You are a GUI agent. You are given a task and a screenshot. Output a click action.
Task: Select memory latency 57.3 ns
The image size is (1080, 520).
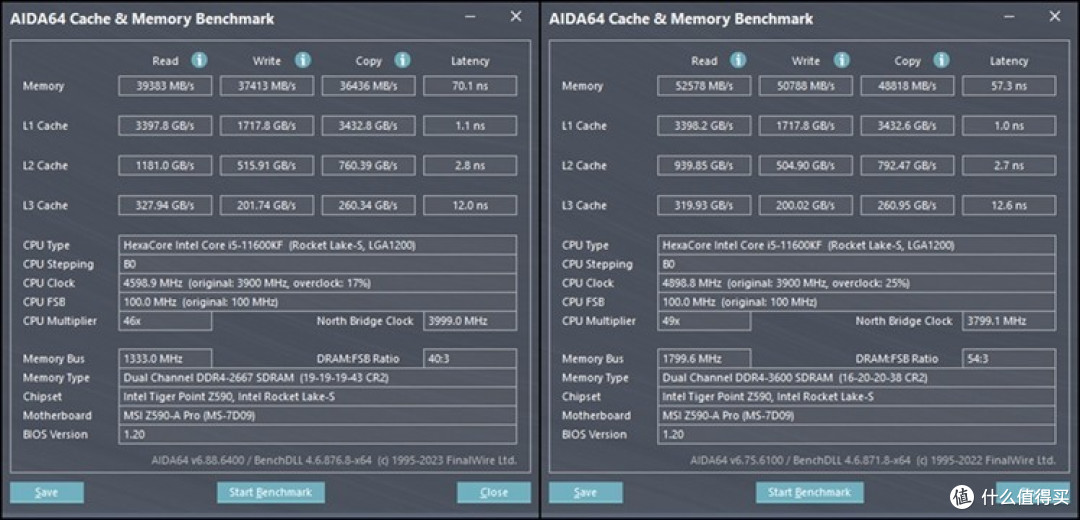[1008, 86]
